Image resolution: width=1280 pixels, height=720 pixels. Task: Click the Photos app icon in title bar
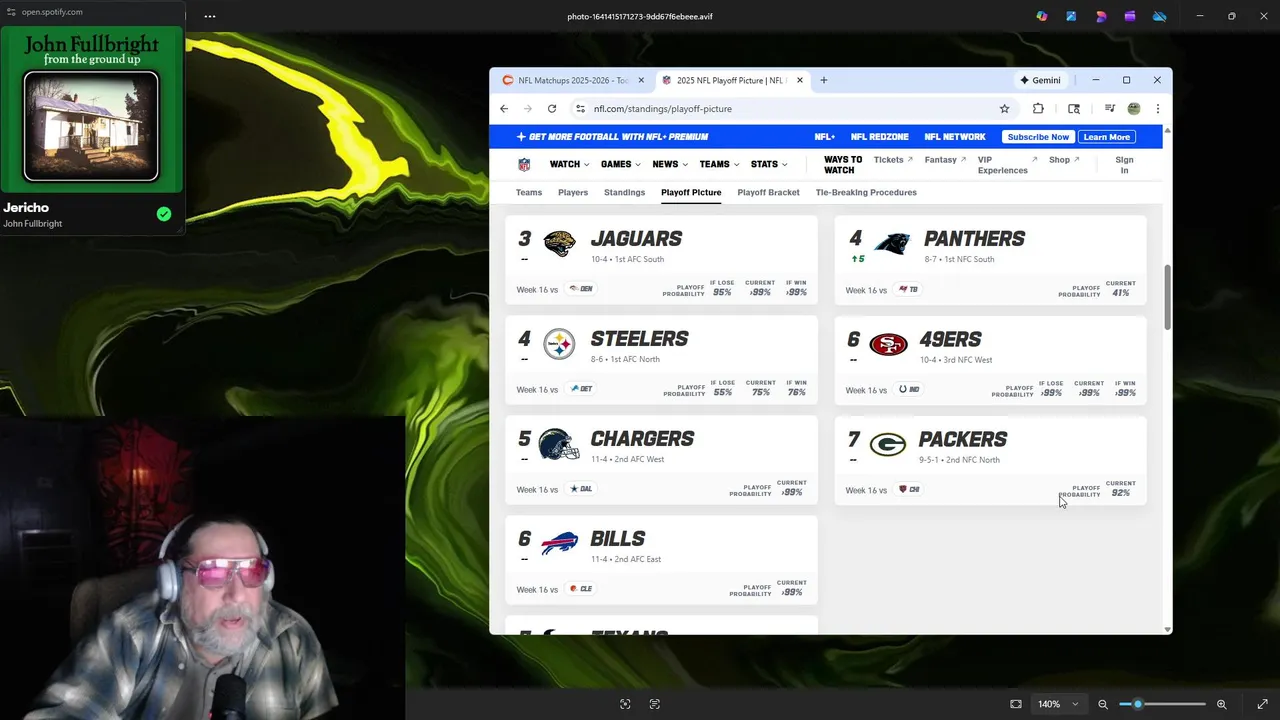[1071, 16]
